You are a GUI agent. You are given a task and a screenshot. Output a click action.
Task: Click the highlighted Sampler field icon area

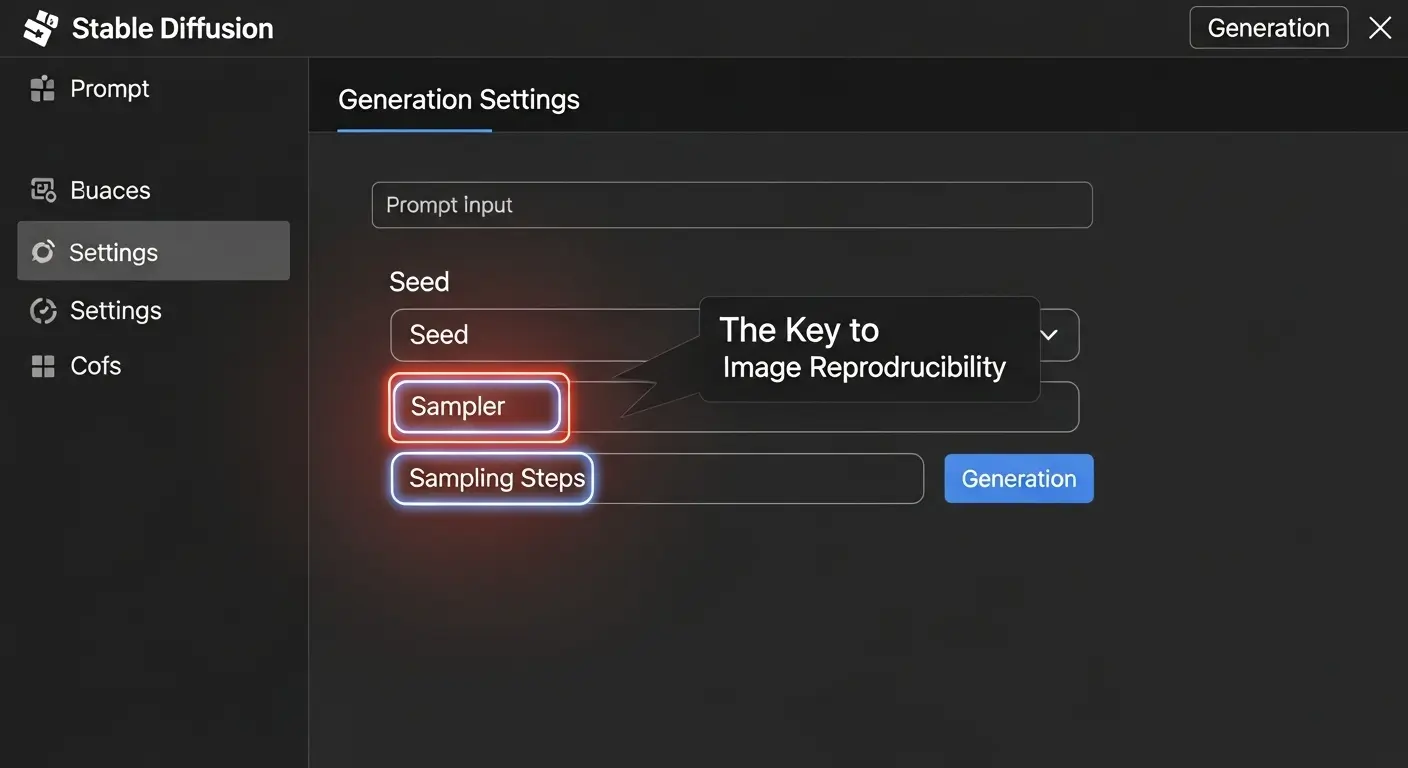478,406
